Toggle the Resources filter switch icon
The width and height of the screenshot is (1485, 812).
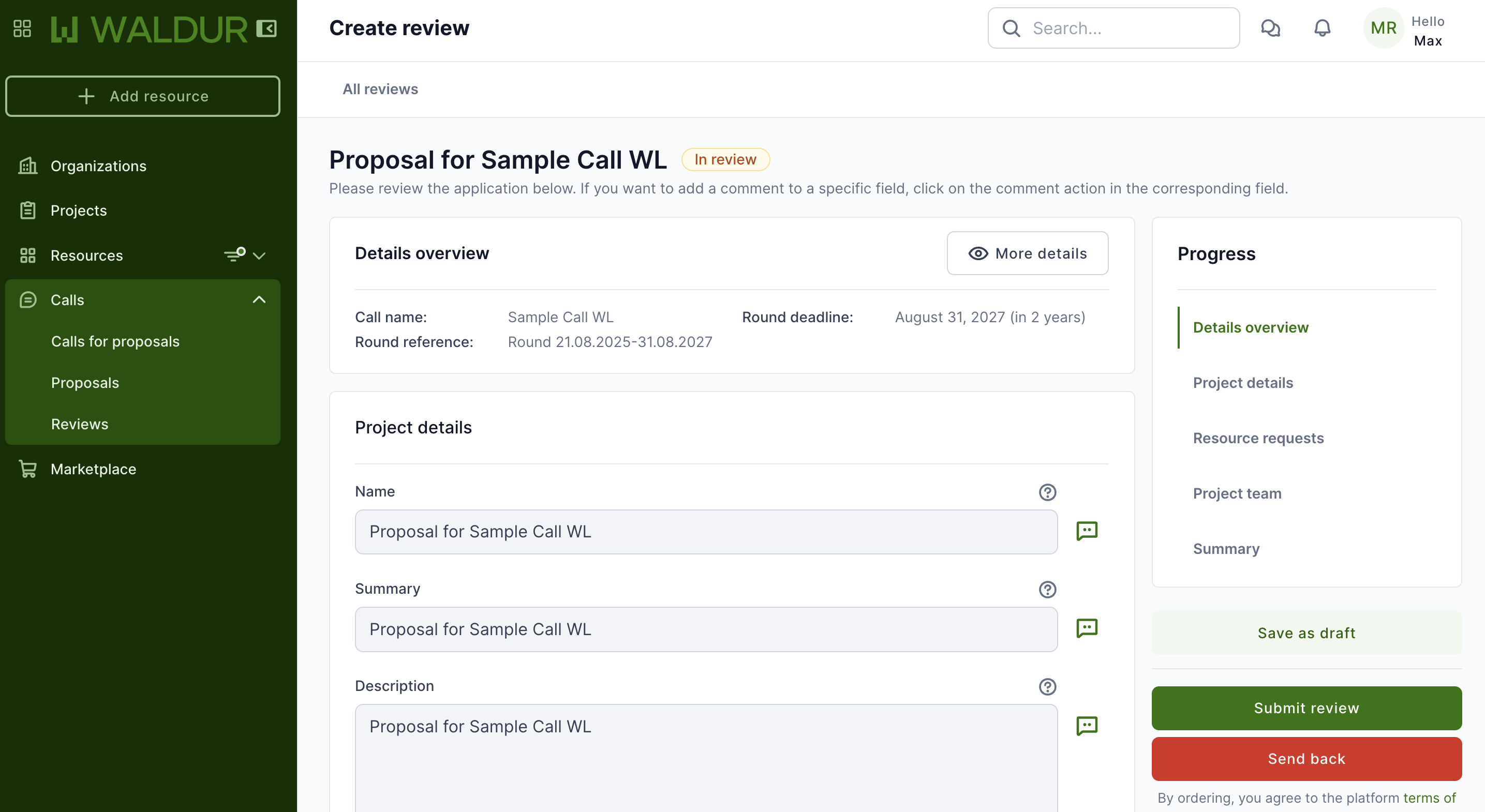point(234,255)
